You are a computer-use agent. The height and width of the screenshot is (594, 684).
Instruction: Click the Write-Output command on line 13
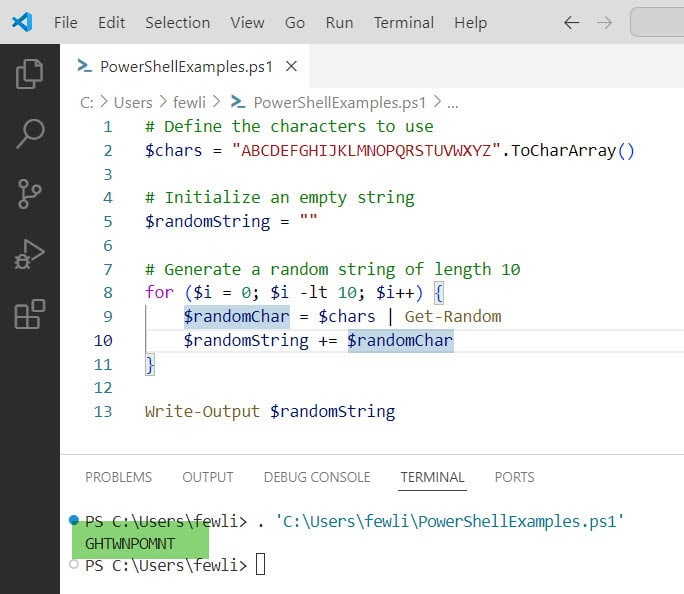pyautogui.click(x=202, y=412)
